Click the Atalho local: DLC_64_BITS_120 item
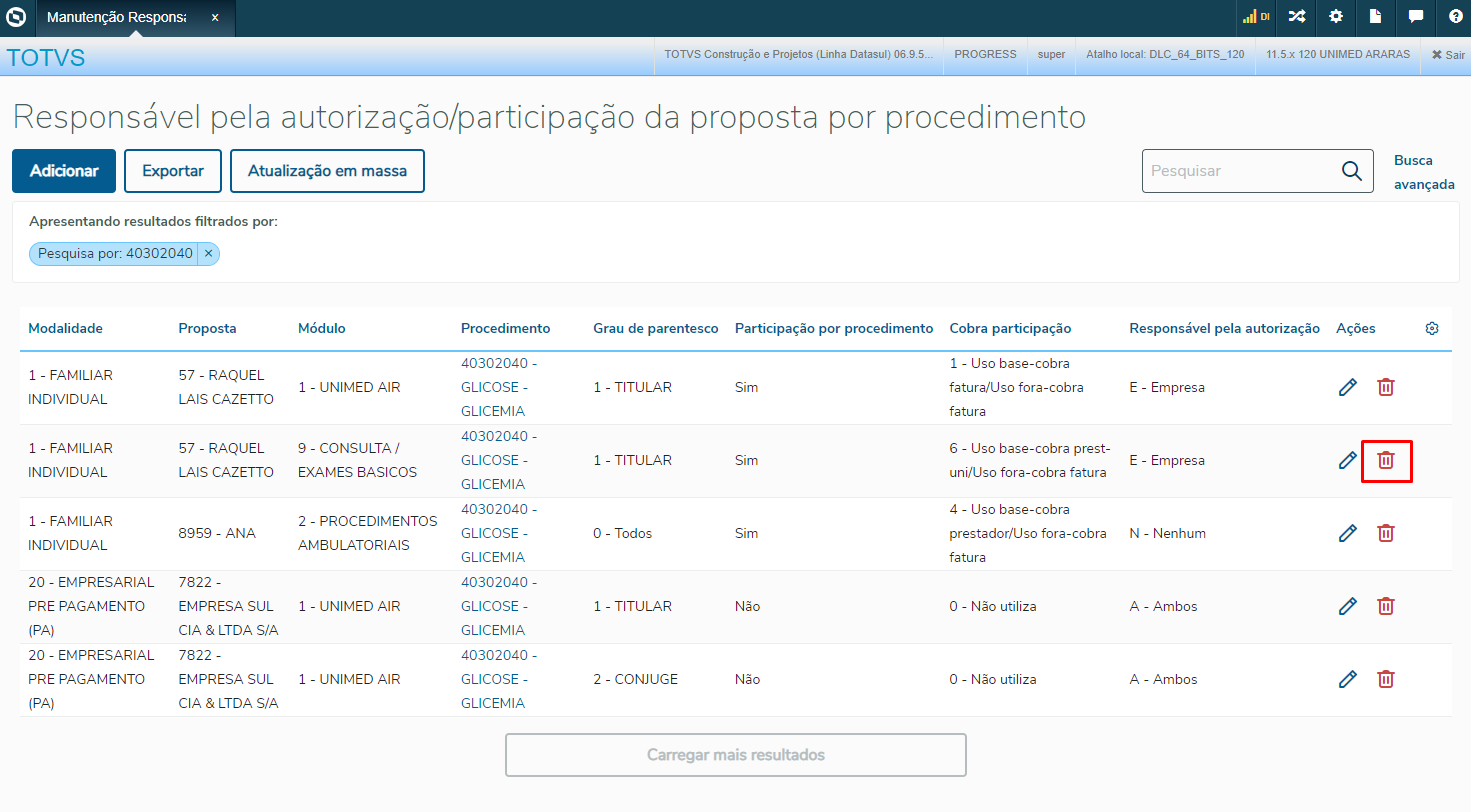The width and height of the screenshot is (1471, 812). [1166, 54]
